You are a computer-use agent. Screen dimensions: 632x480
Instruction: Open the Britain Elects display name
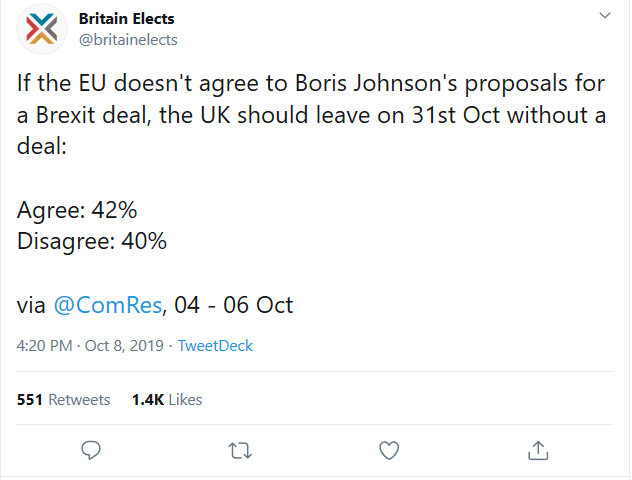127,19
